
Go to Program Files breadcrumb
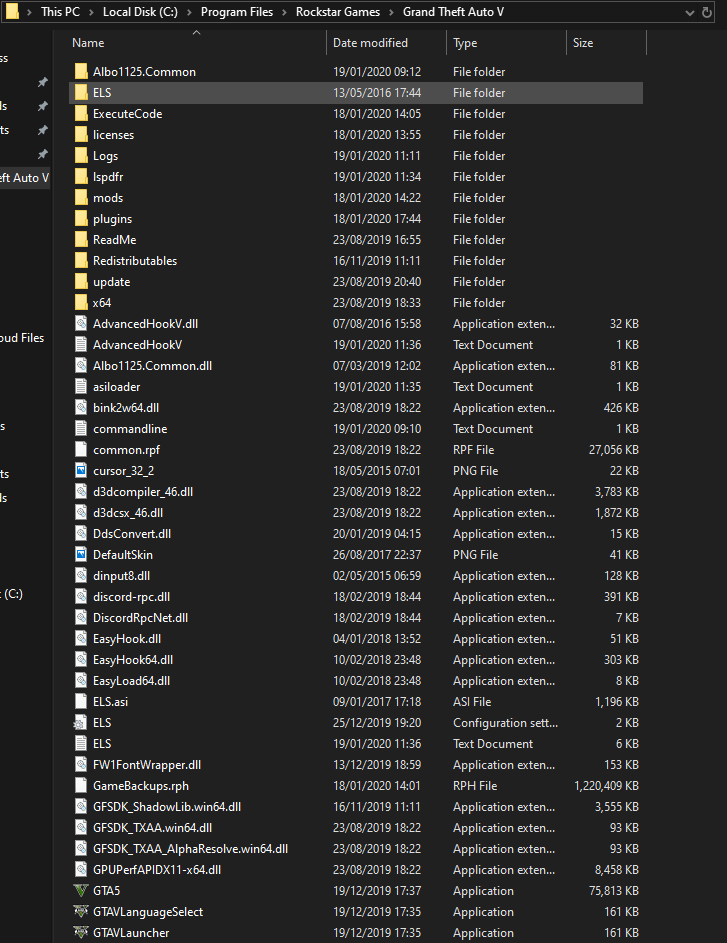click(237, 12)
